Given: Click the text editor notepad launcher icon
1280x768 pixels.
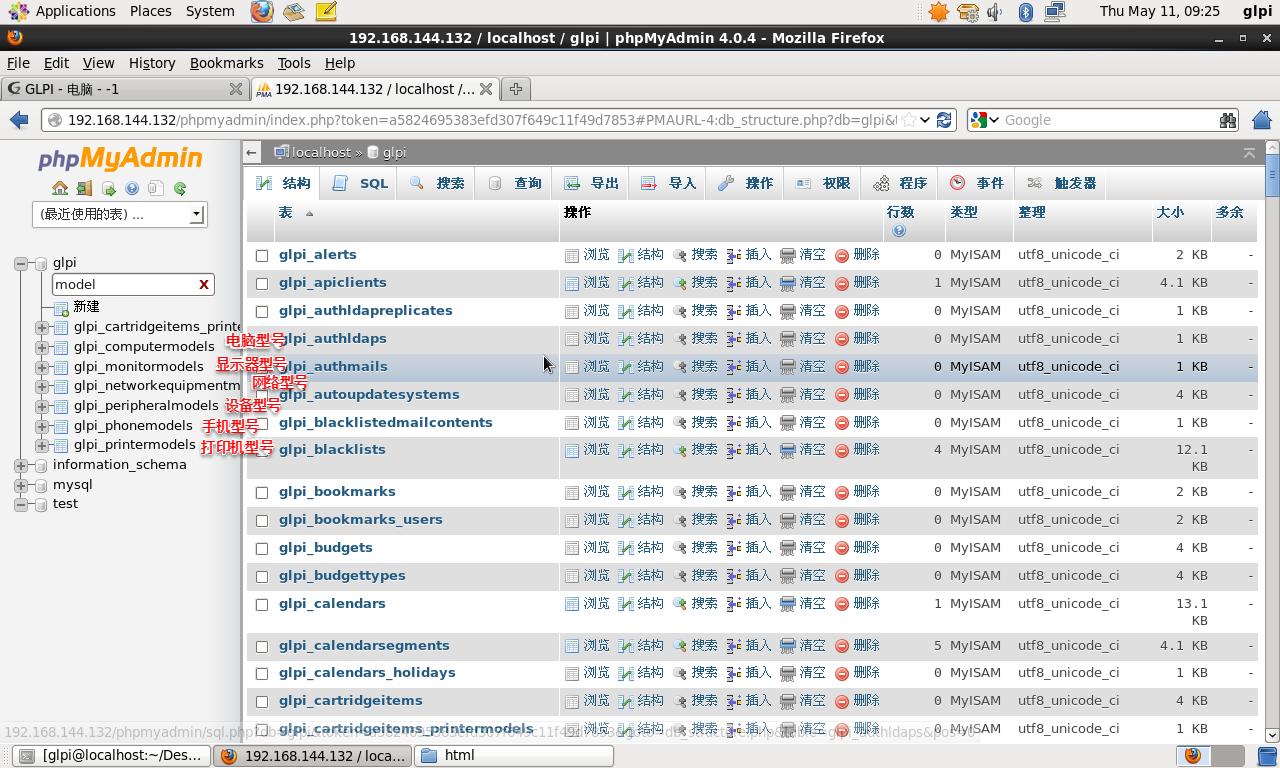Looking at the screenshot, I should click(x=326, y=12).
